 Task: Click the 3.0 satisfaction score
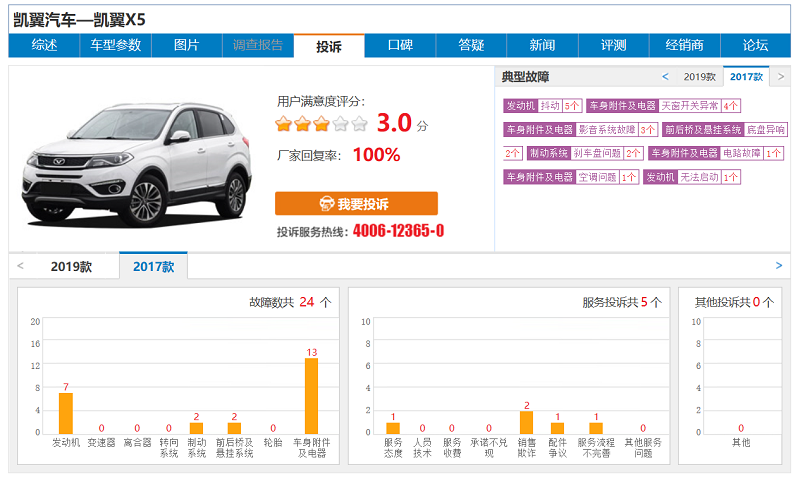(394, 123)
